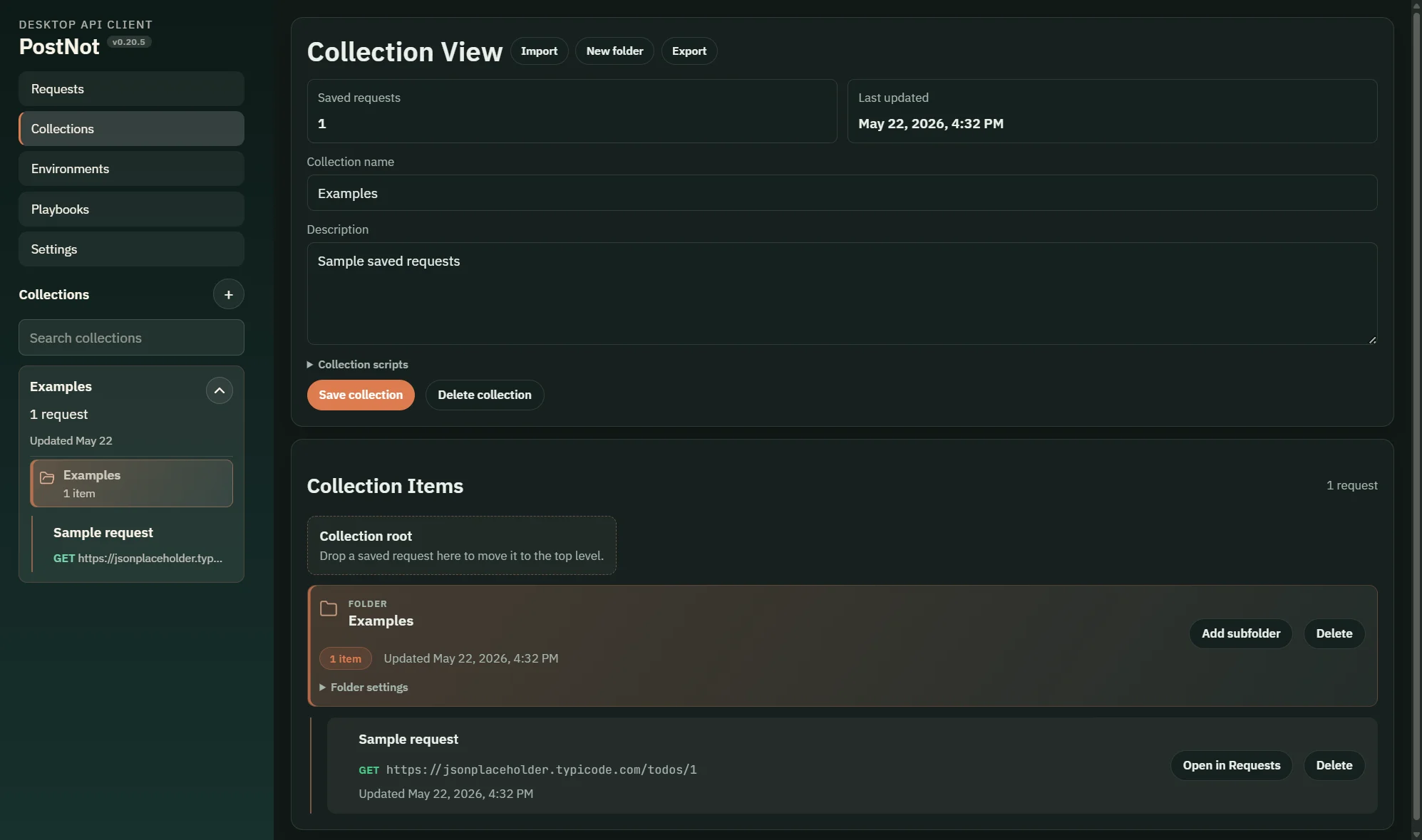Image resolution: width=1422 pixels, height=840 pixels.
Task: Open Playbooks page
Action: point(131,209)
